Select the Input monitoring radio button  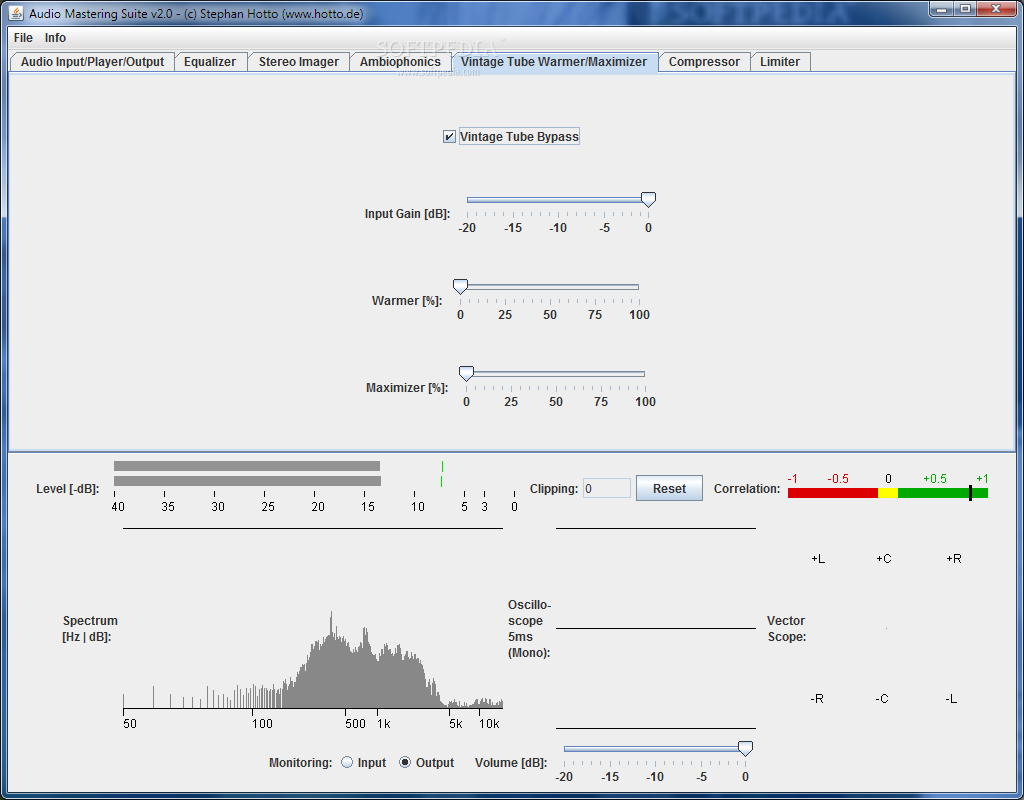[347, 762]
